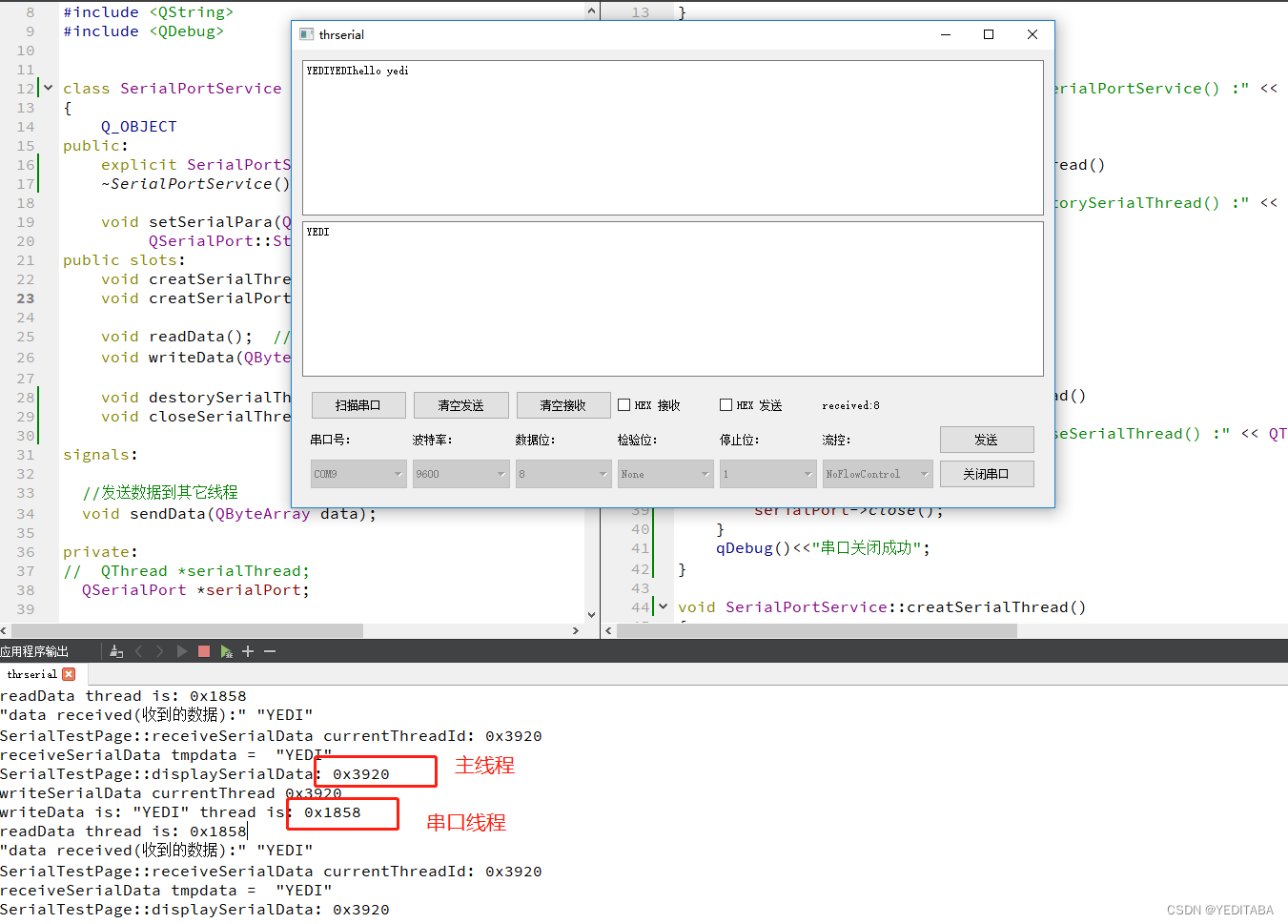Click the '//发送数据到其它线程' comment line
1288x924 pixels.
tap(160, 493)
